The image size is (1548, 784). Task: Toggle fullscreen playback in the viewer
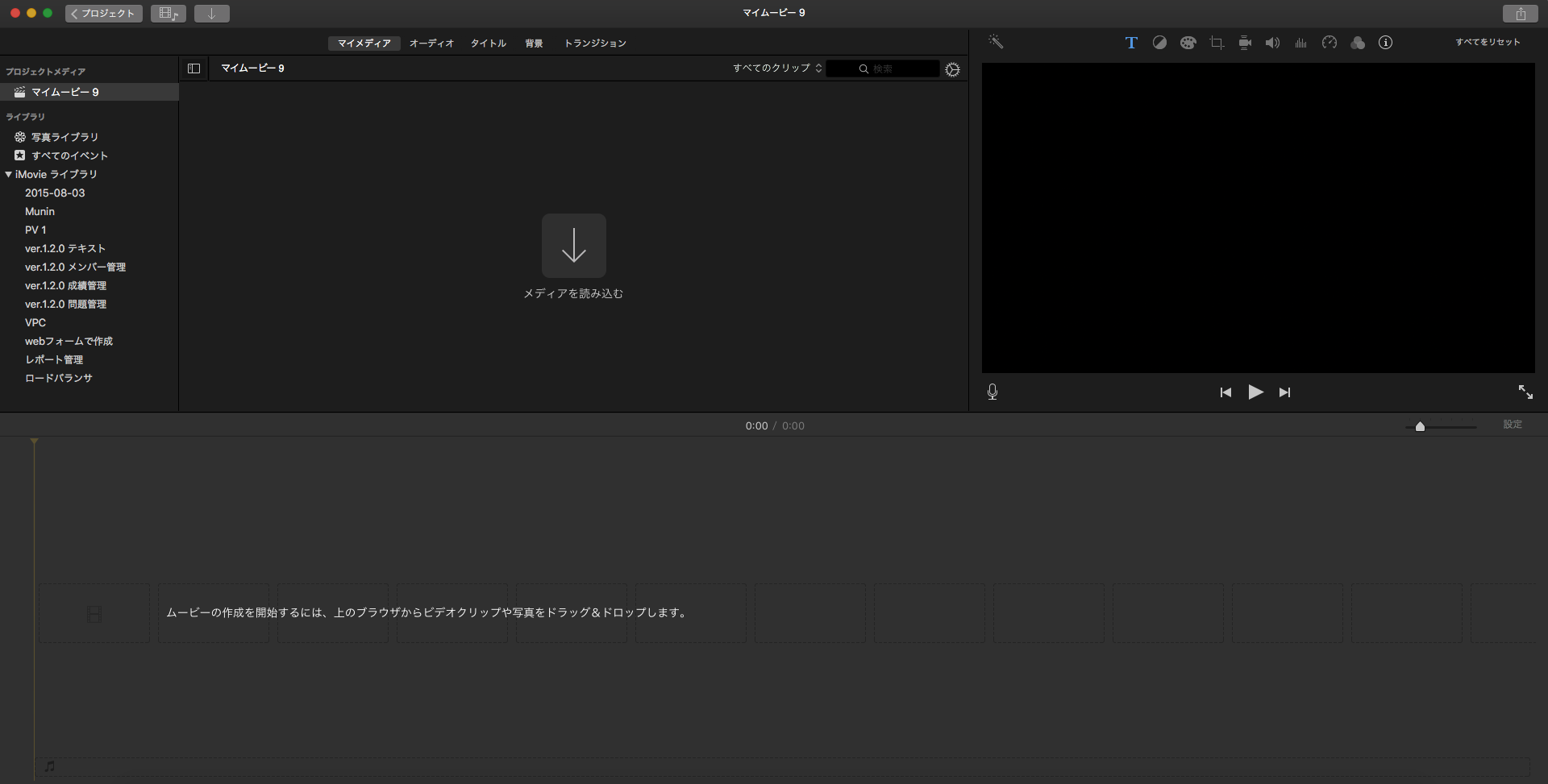coord(1525,392)
